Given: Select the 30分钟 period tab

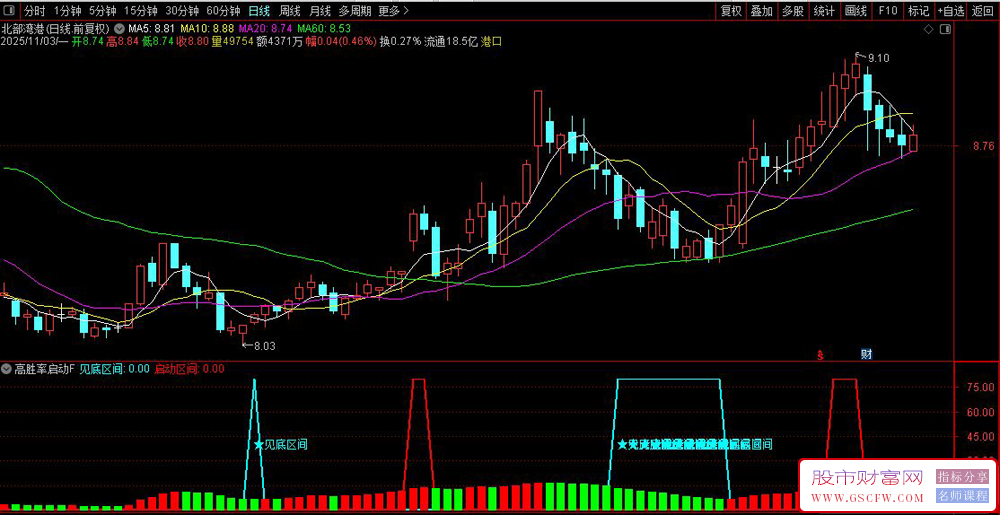Looking at the screenshot, I should [x=181, y=11].
